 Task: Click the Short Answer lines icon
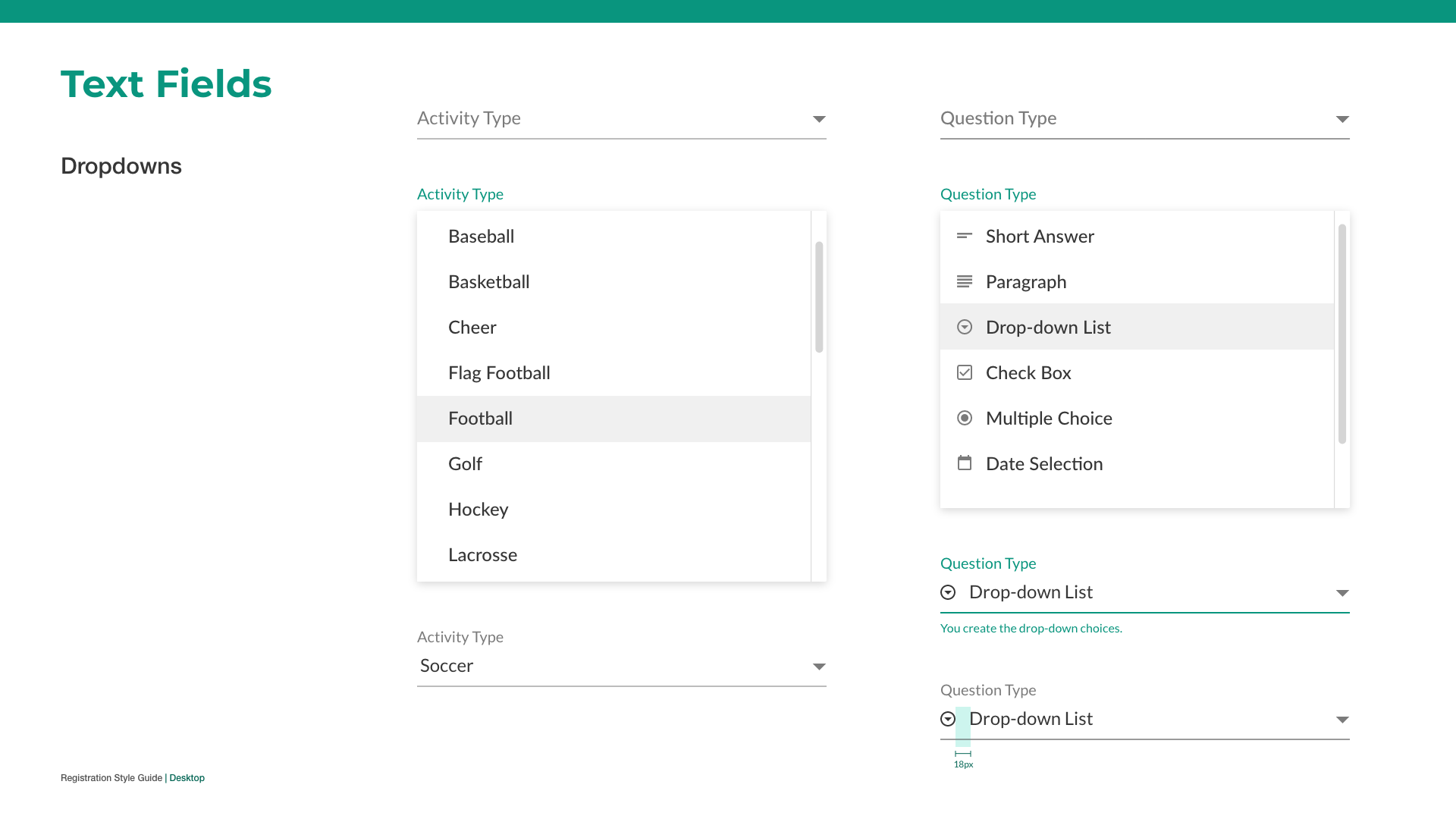[x=964, y=236]
